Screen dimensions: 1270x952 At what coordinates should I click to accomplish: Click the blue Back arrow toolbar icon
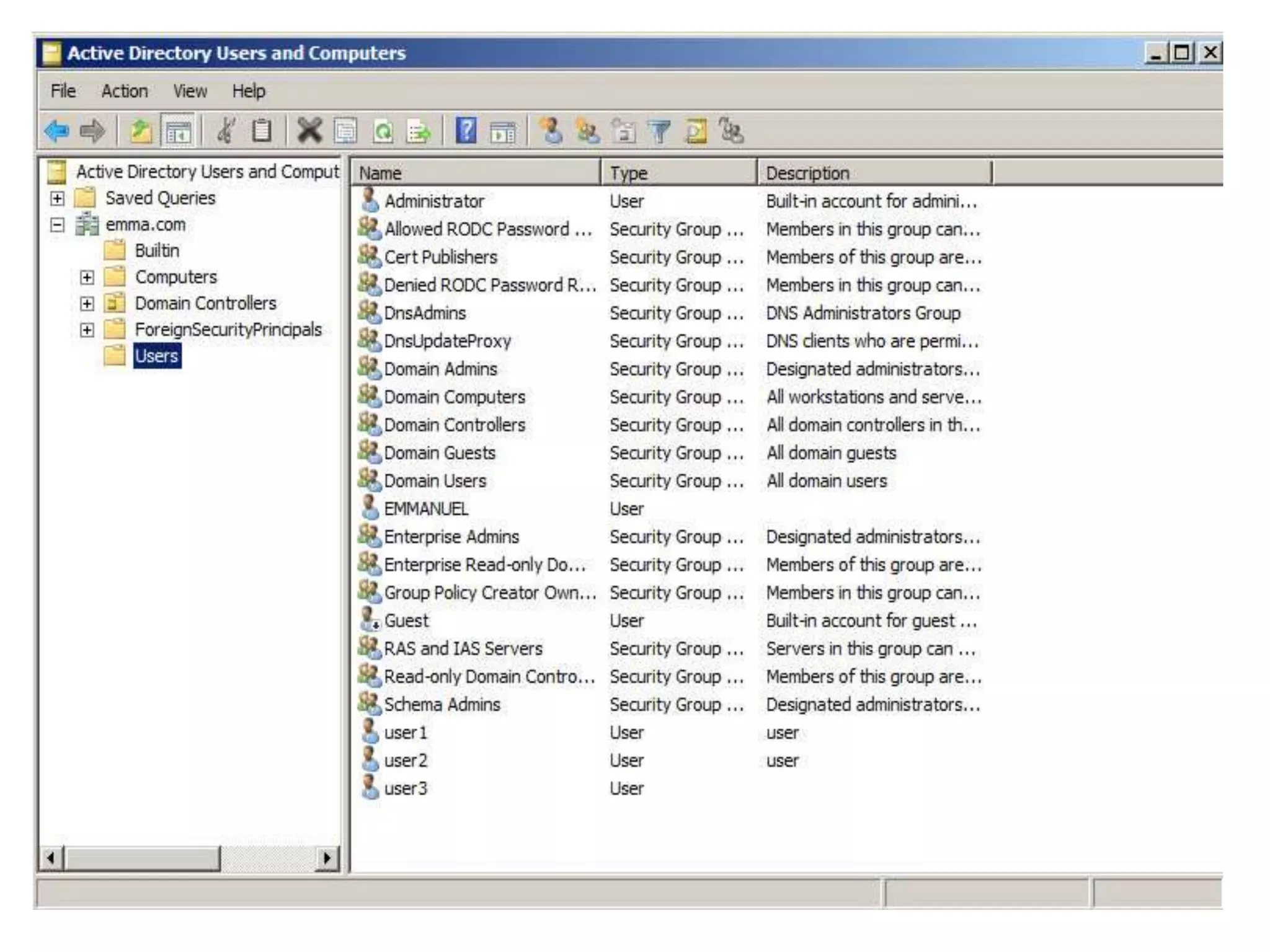[x=56, y=131]
